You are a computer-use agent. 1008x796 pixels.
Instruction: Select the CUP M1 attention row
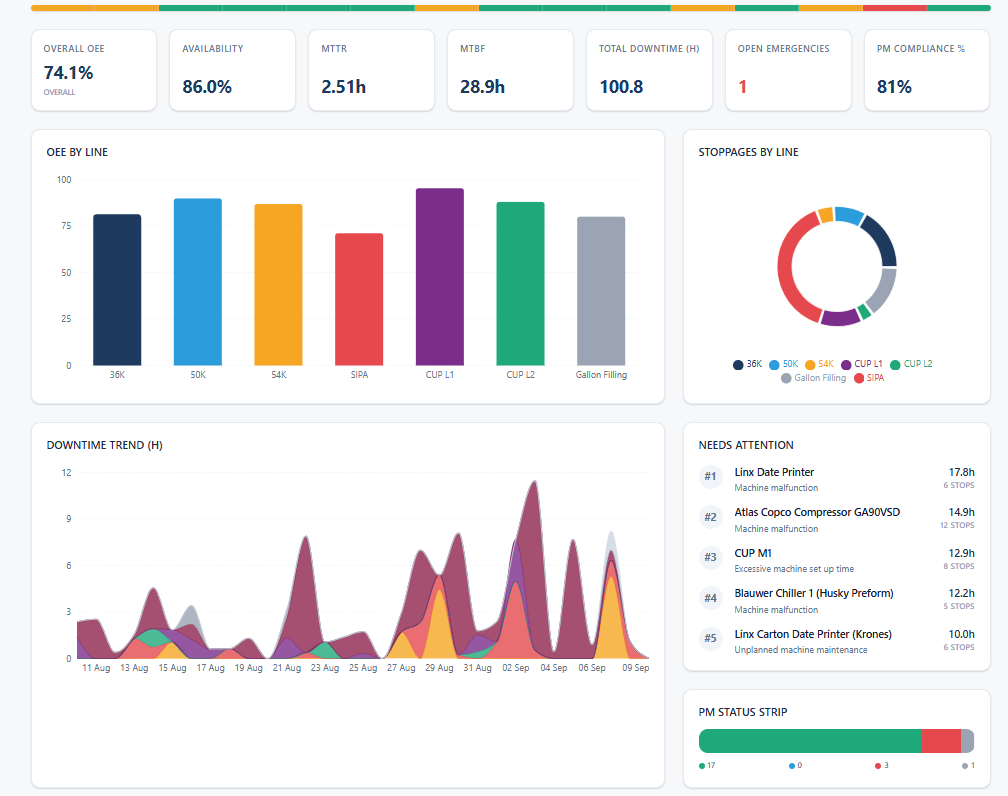pos(836,561)
